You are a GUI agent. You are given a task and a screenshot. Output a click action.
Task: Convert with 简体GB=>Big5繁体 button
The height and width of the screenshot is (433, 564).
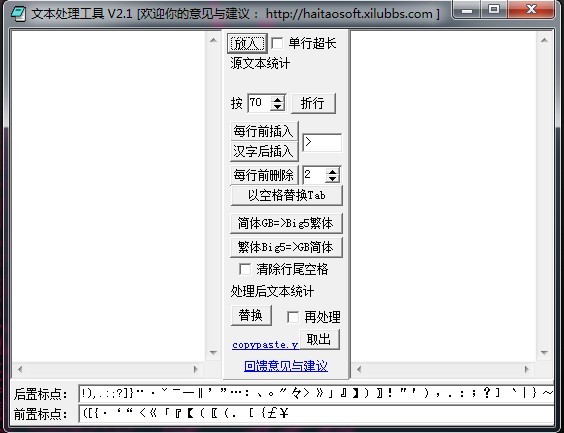(286, 223)
